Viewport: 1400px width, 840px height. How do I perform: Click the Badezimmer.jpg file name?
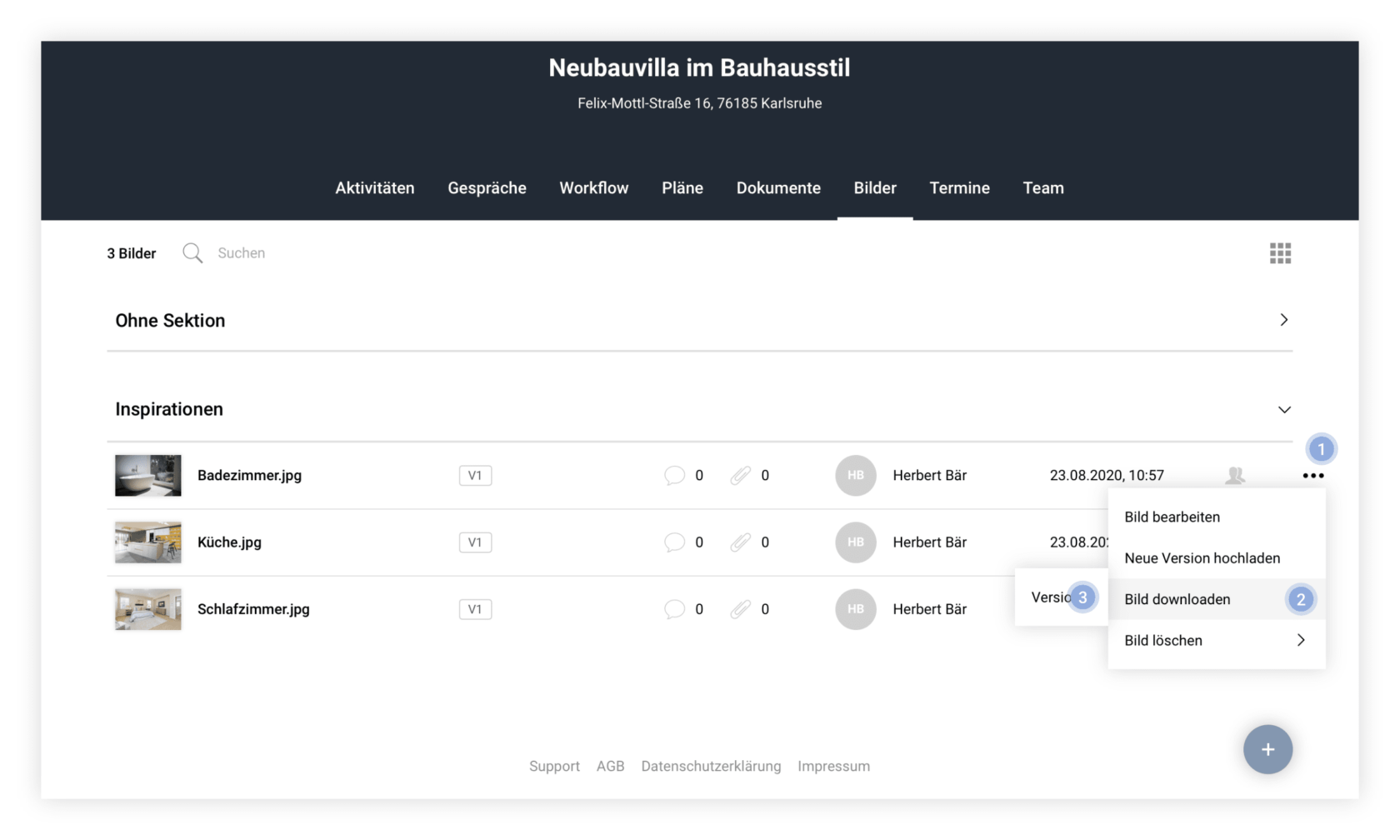(249, 475)
